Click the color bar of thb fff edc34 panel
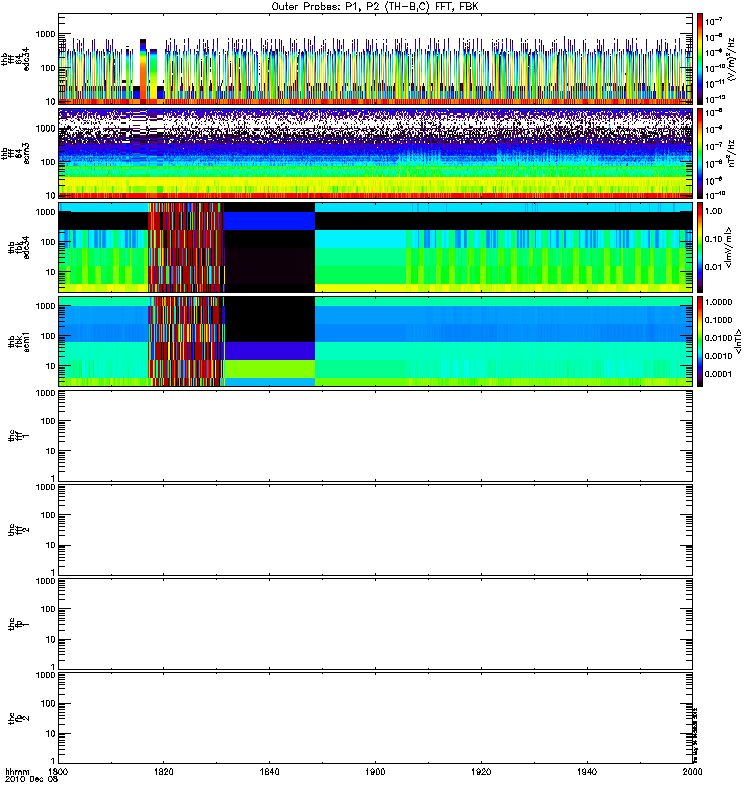The width and height of the screenshot is (750, 800). [700, 59]
